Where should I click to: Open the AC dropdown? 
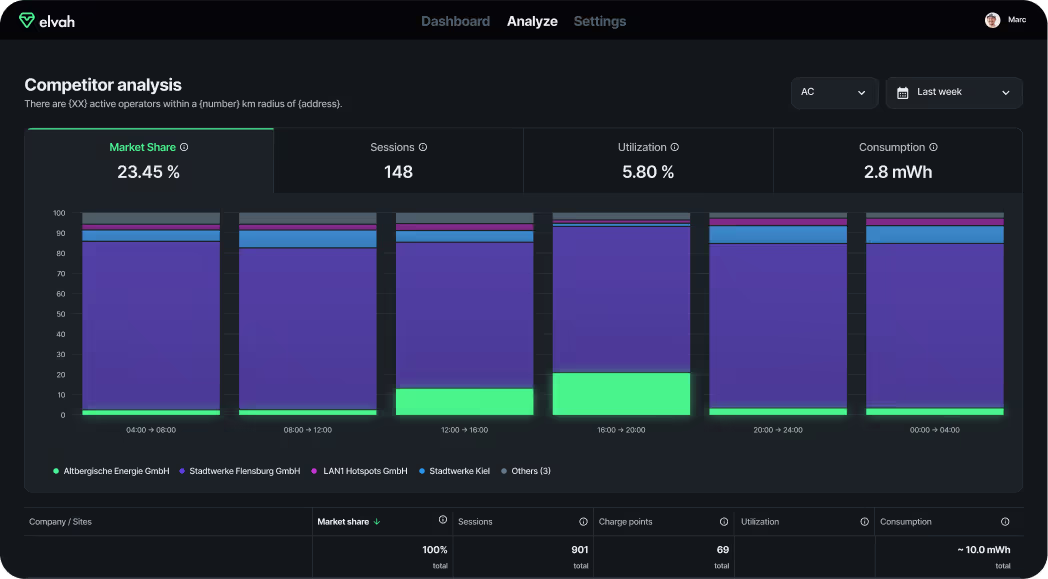click(x=834, y=92)
